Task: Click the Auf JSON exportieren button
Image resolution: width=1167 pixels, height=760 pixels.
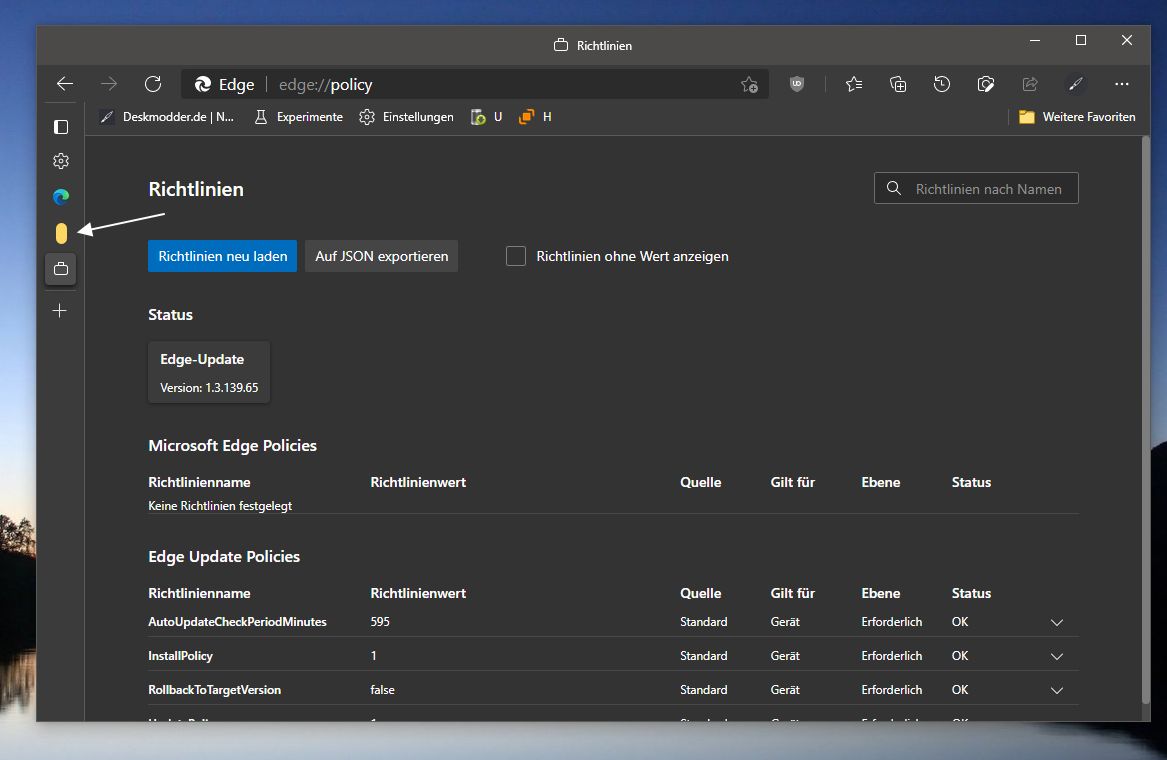Action: pyautogui.click(x=382, y=256)
